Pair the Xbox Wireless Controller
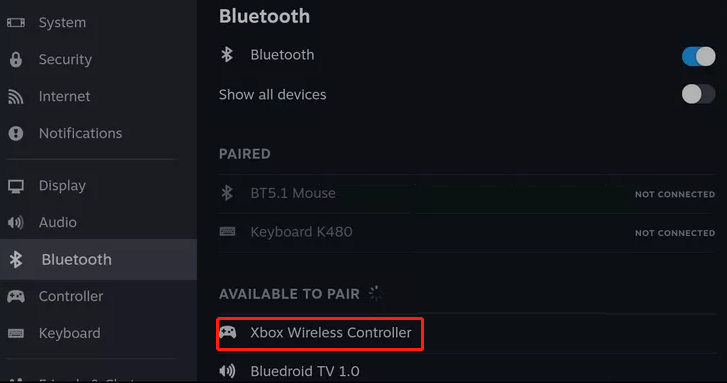Screen dimensions: 727x383 click(467, 333)
